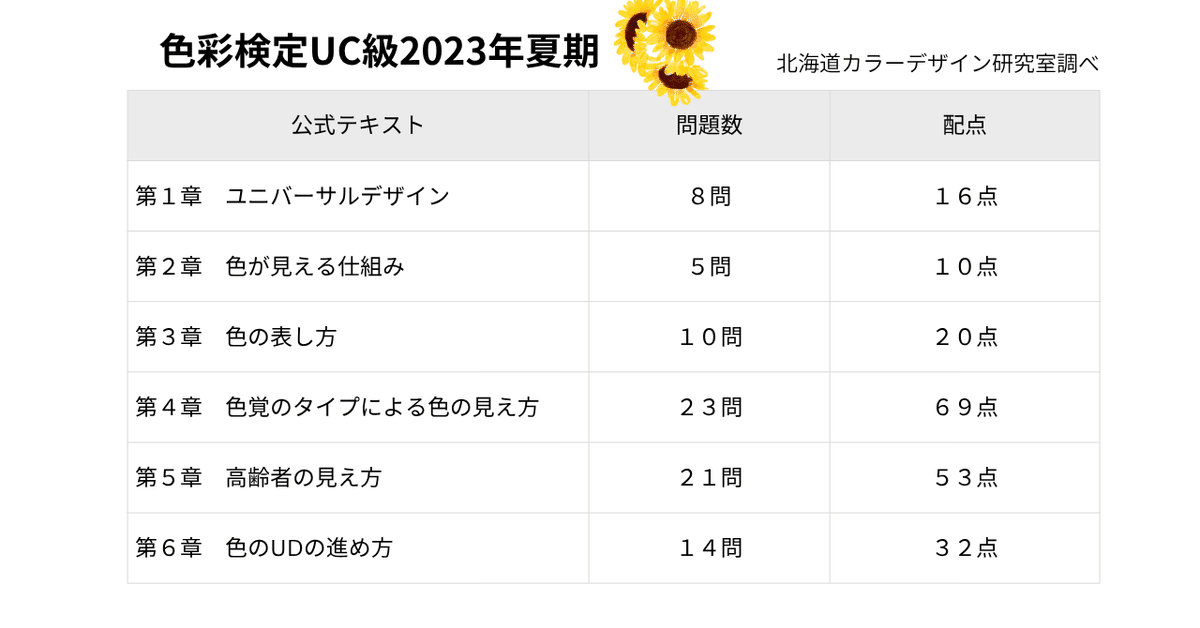
Task: Select the 問題数 column header
Action: (x=709, y=125)
